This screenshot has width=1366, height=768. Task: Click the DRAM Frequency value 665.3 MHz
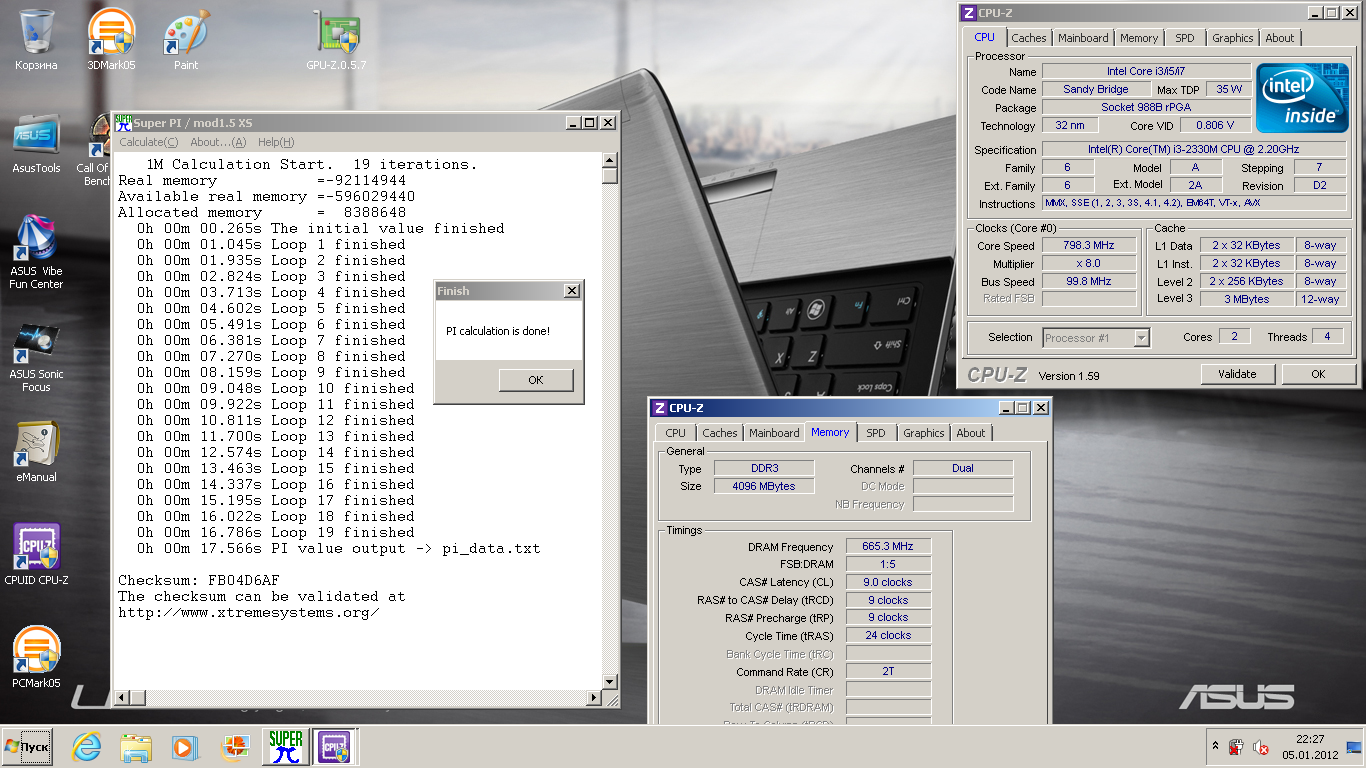pos(888,546)
